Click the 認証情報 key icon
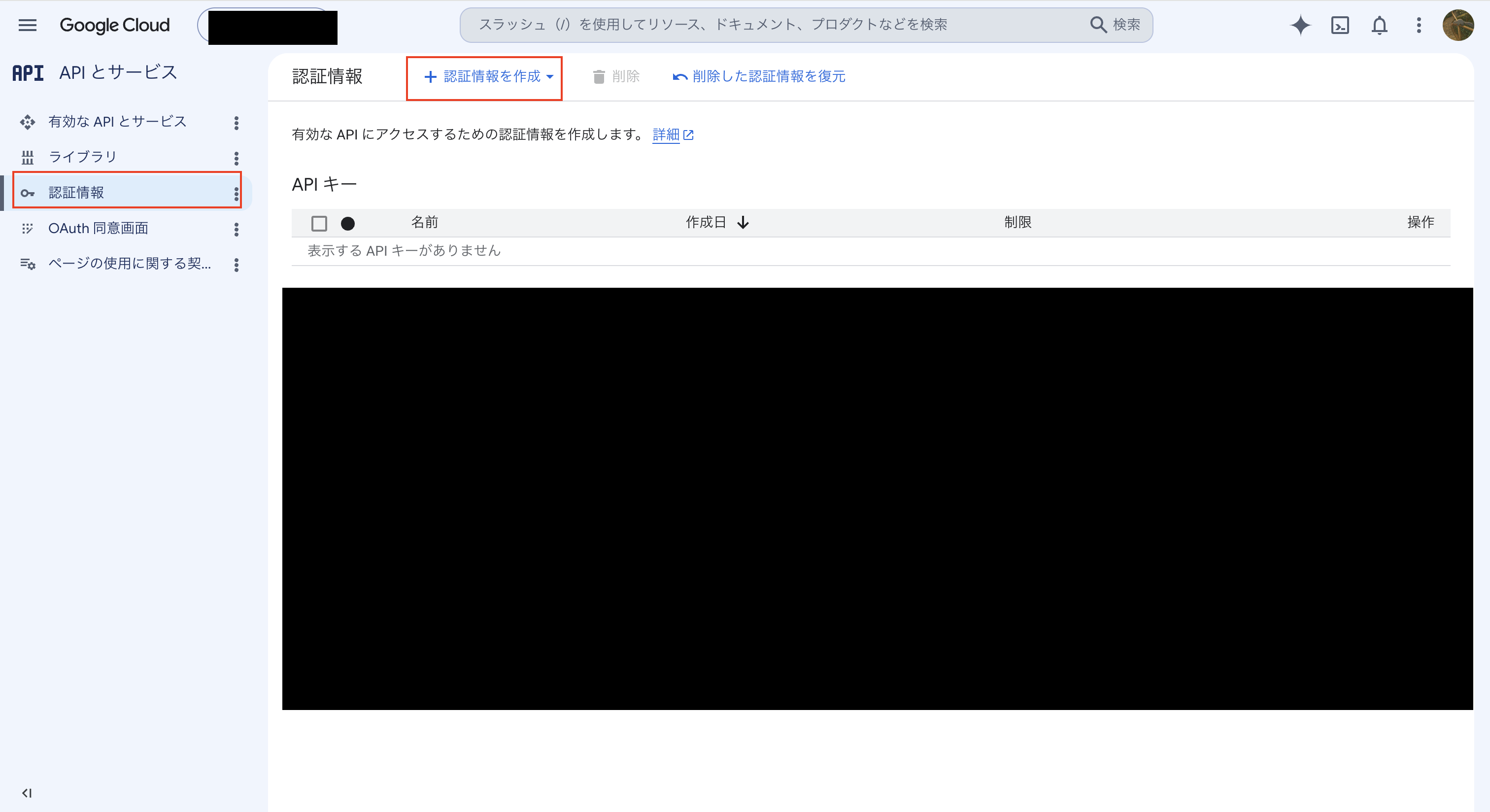The height and width of the screenshot is (812, 1490). 27,193
